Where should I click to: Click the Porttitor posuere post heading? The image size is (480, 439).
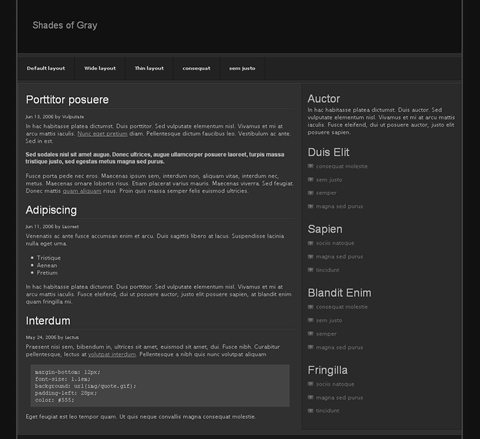coord(67,100)
